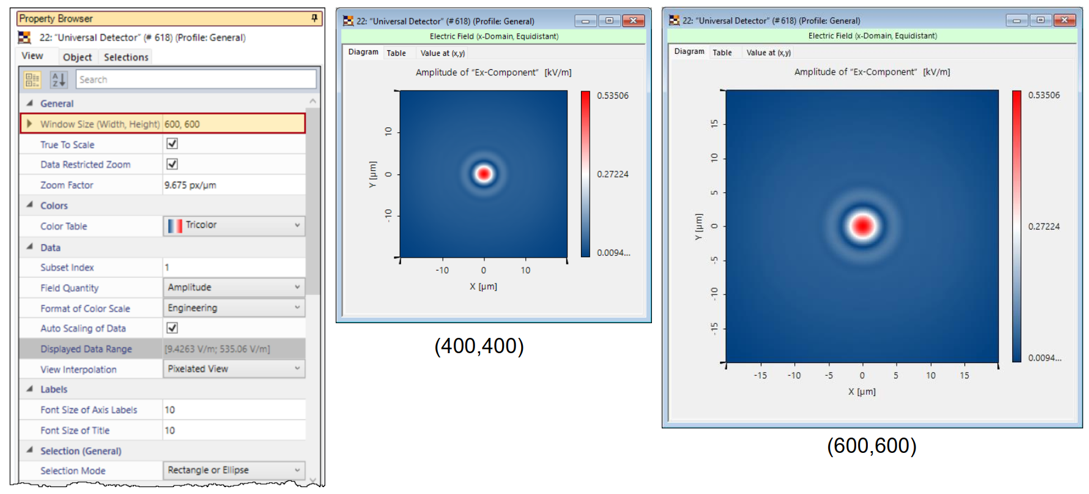Disable Auto Scaling of Data
The height and width of the screenshot is (494, 1089).
[172, 328]
